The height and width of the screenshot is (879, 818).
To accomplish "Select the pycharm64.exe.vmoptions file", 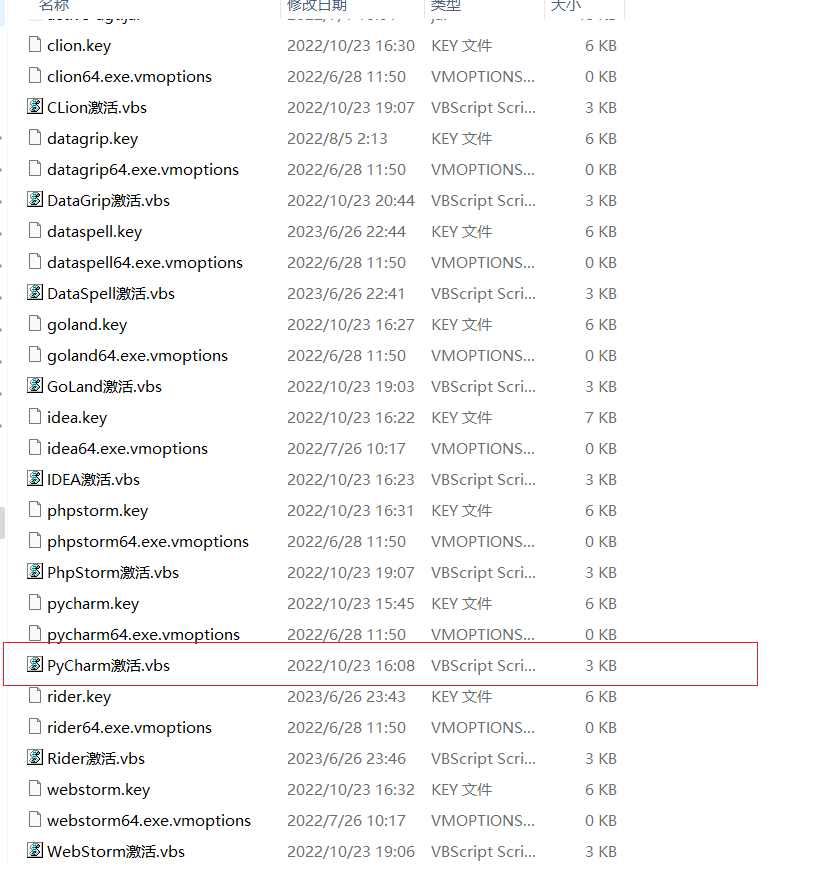I will [x=143, y=634].
